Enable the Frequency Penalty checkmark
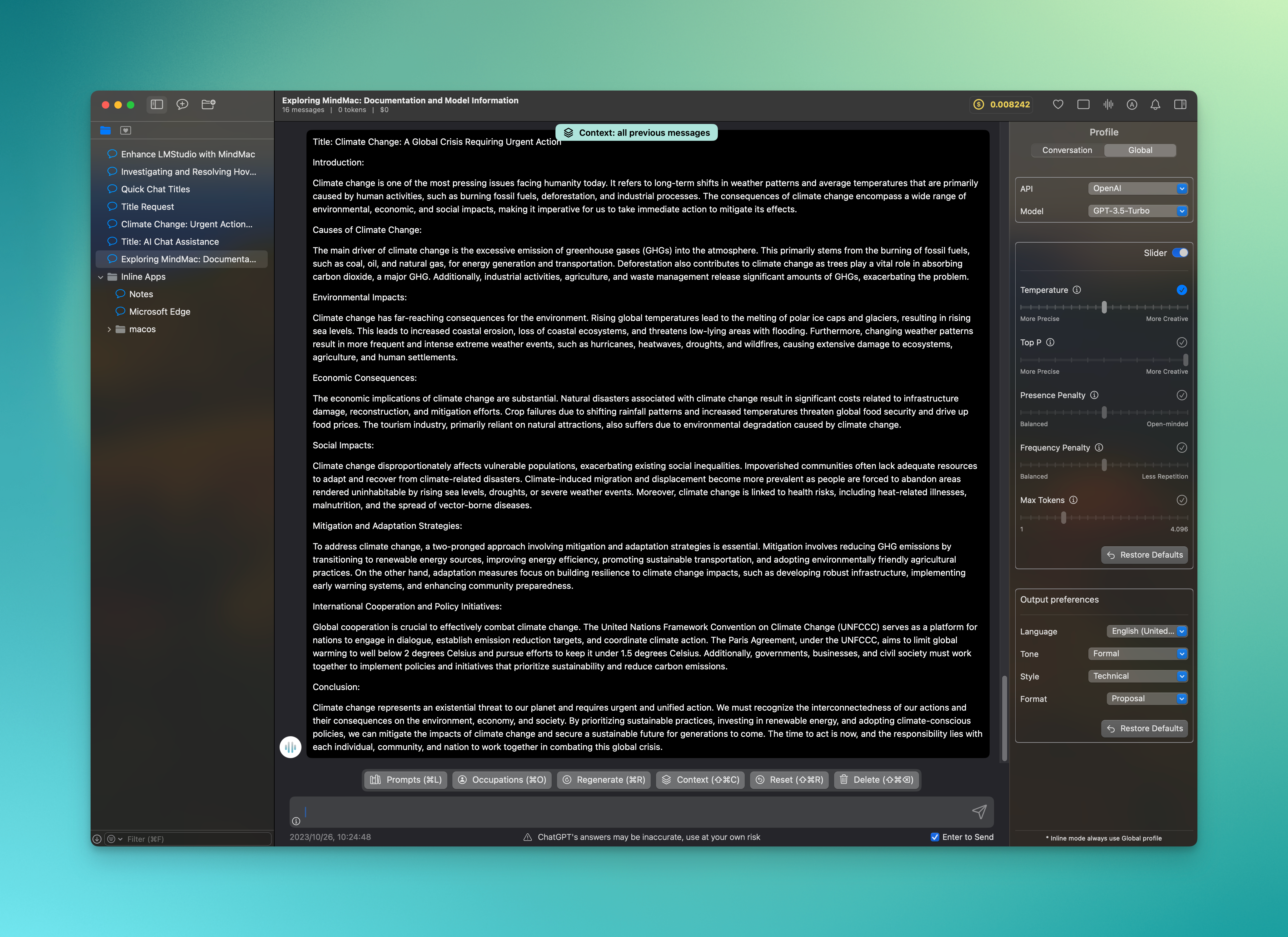Screen dimensions: 1288x937 click(x=1182, y=448)
